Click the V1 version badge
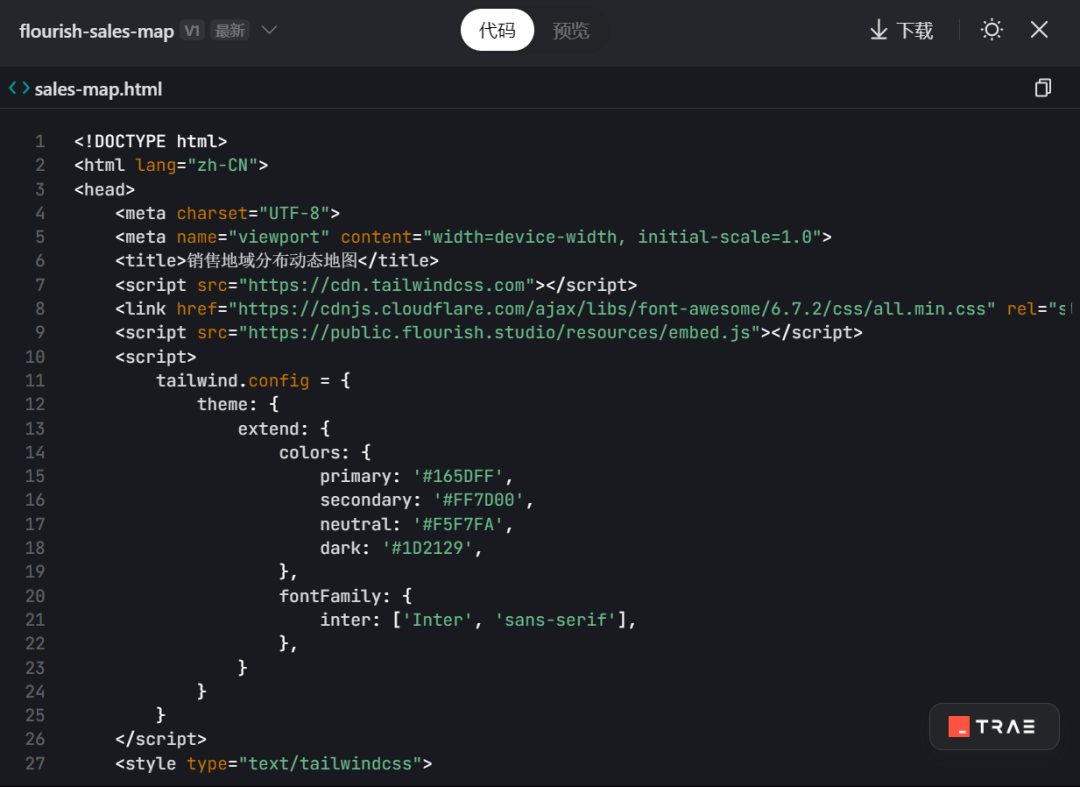The width and height of the screenshot is (1080, 787). 192,30
